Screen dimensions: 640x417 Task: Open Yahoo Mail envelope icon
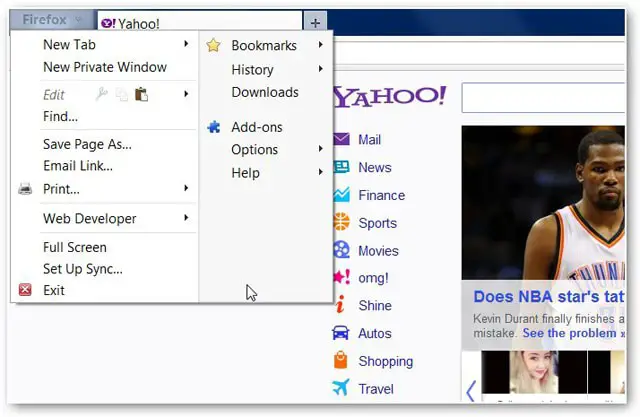(x=341, y=140)
